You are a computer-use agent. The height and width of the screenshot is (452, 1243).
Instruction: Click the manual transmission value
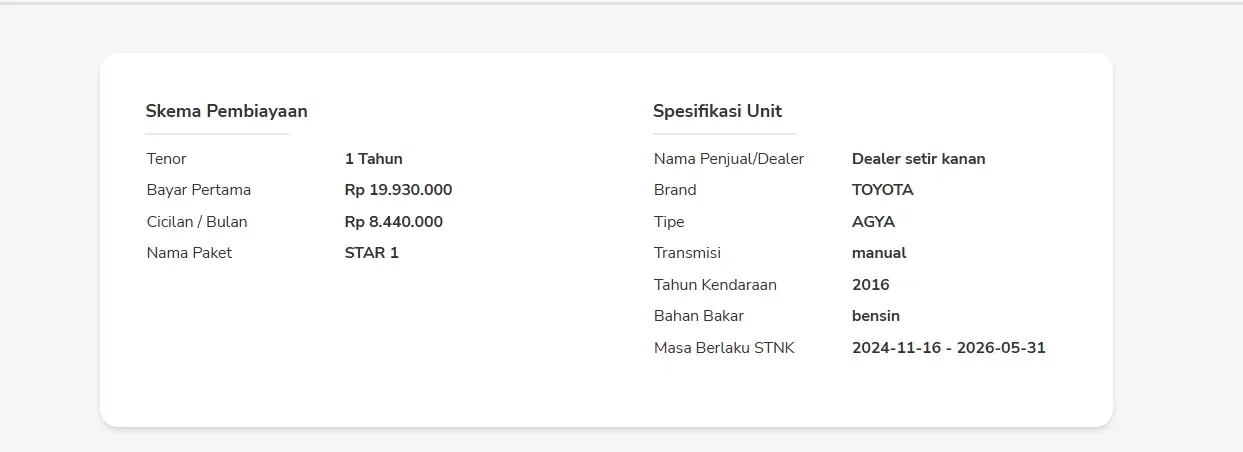pyautogui.click(x=878, y=253)
